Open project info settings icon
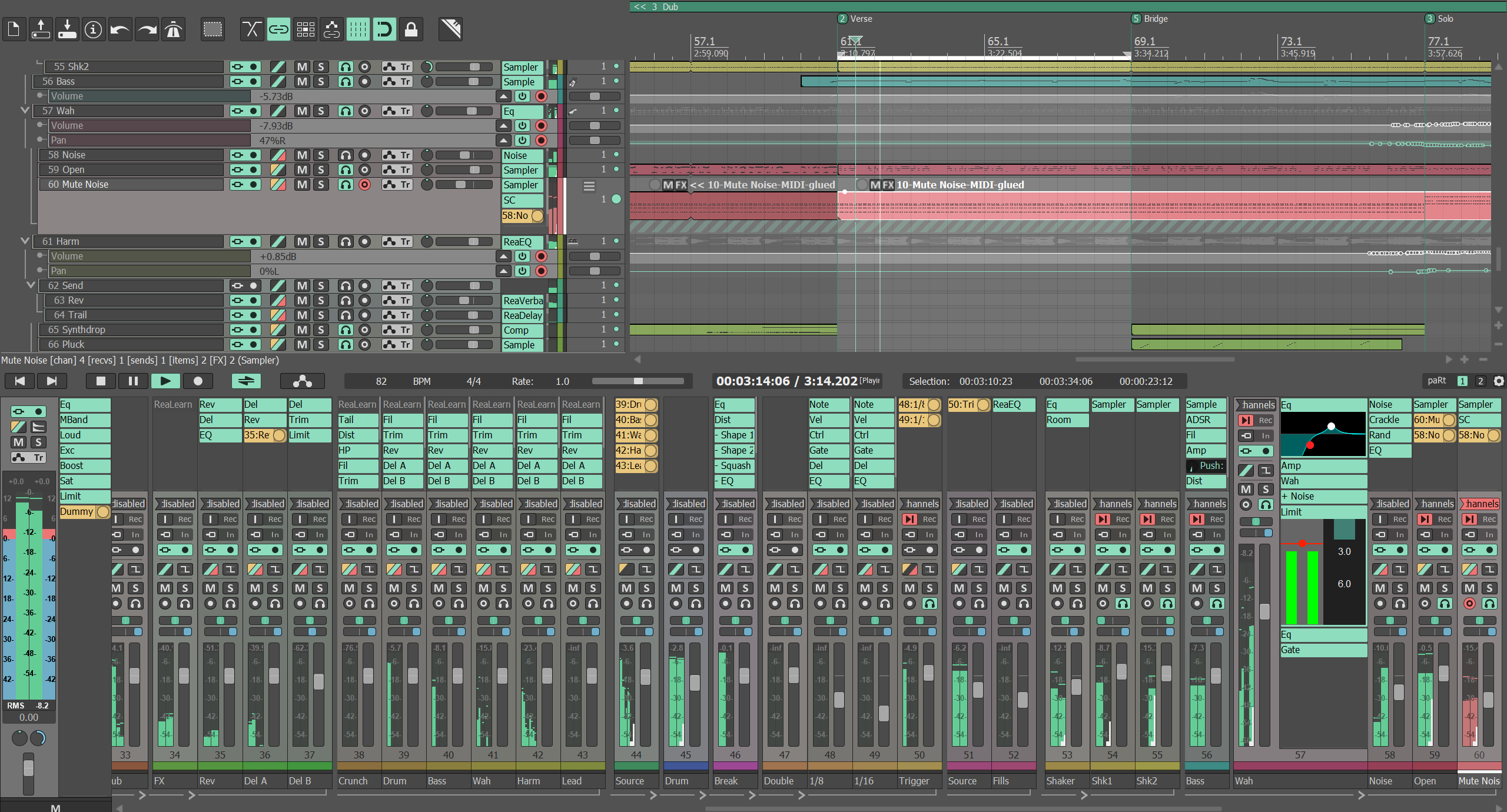The image size is (1507, 812). click(94, 29)
